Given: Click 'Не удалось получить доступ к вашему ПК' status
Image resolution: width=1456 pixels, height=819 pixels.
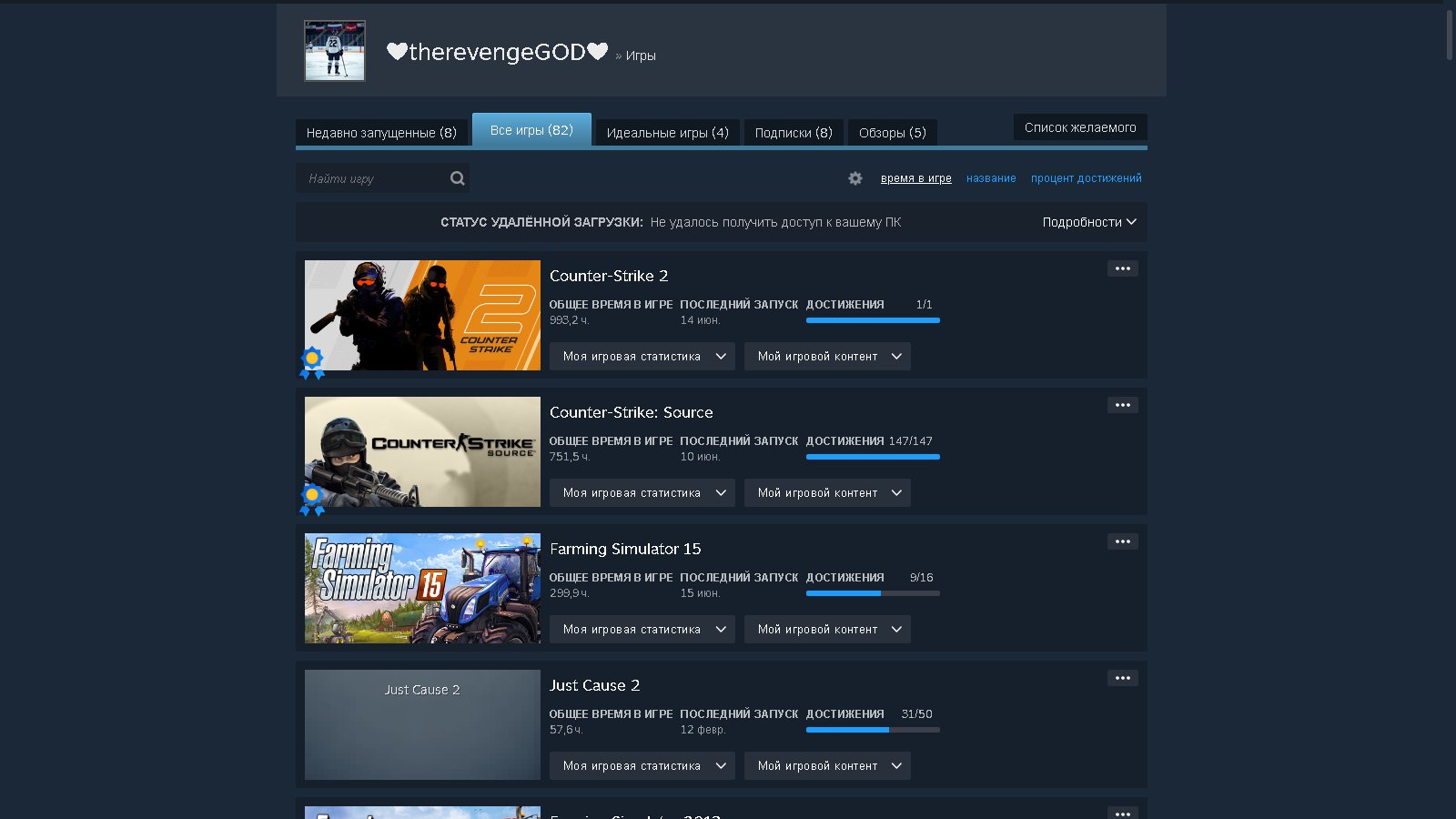Looking at the screenshot, I should click(775, 222).
